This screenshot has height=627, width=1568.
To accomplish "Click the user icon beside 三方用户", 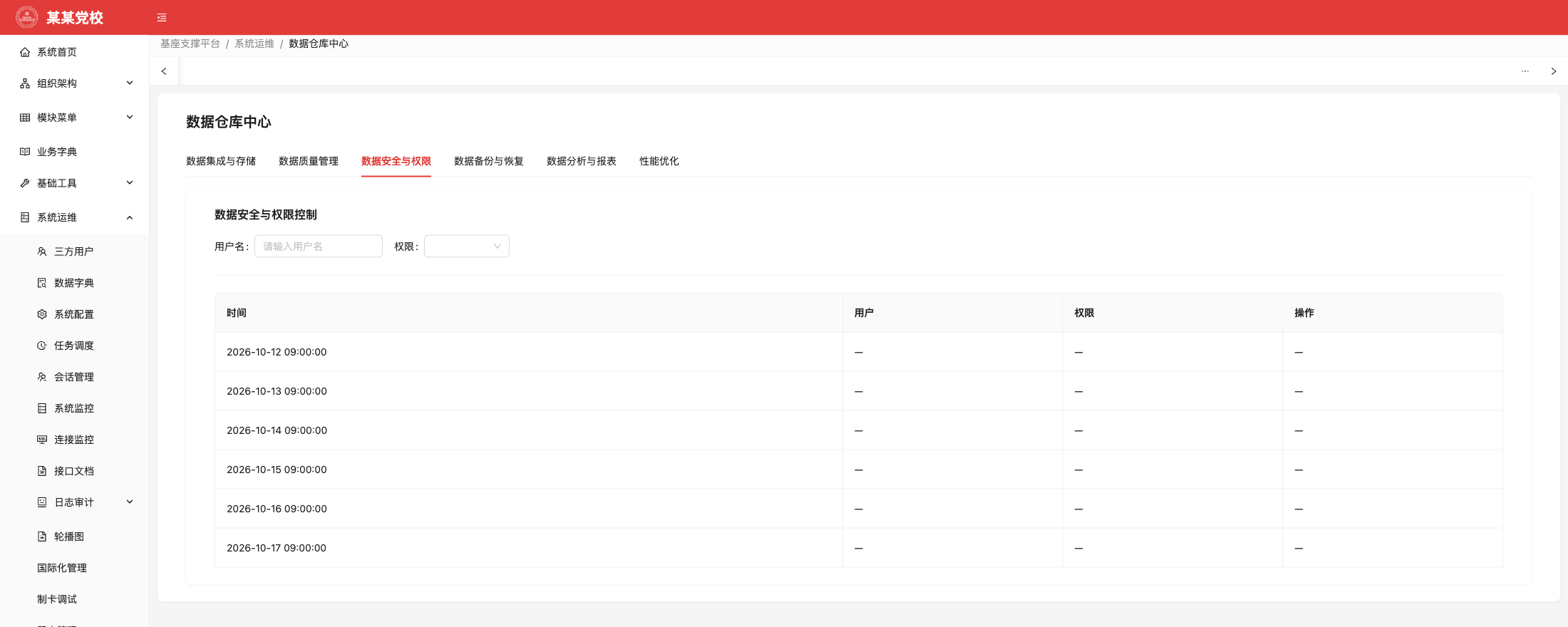I will 42,252.
